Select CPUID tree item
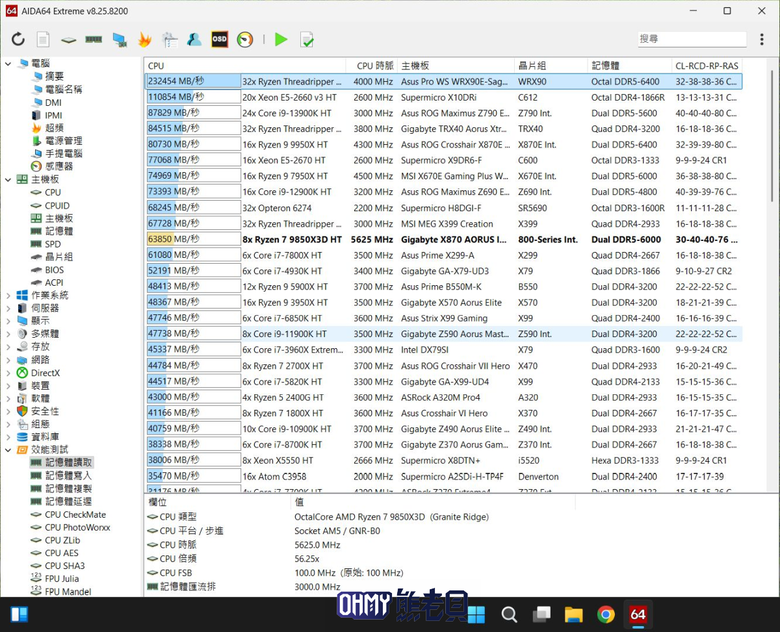Screen dimensions: 780x632 [x=57, y=206]
